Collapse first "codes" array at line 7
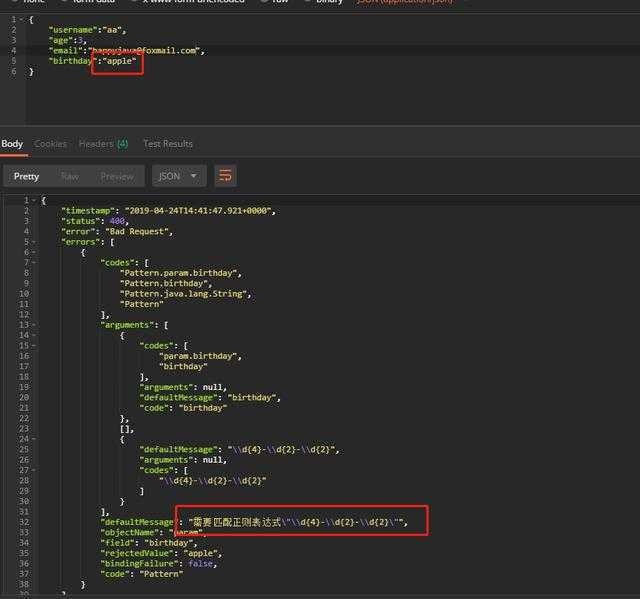This screenshot has width=640, height=599. point(33,262)
